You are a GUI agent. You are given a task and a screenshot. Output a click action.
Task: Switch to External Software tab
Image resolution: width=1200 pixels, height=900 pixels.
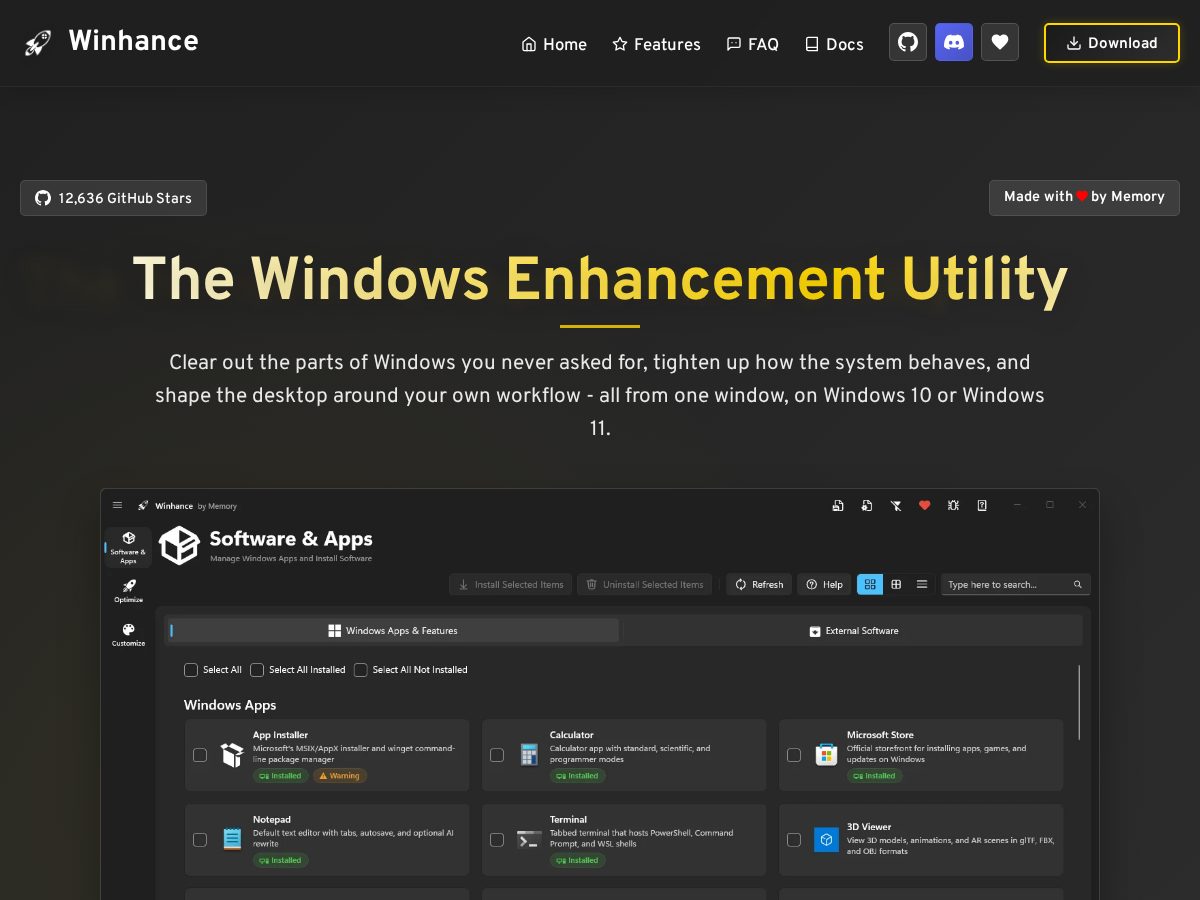[x=854, y=631]
